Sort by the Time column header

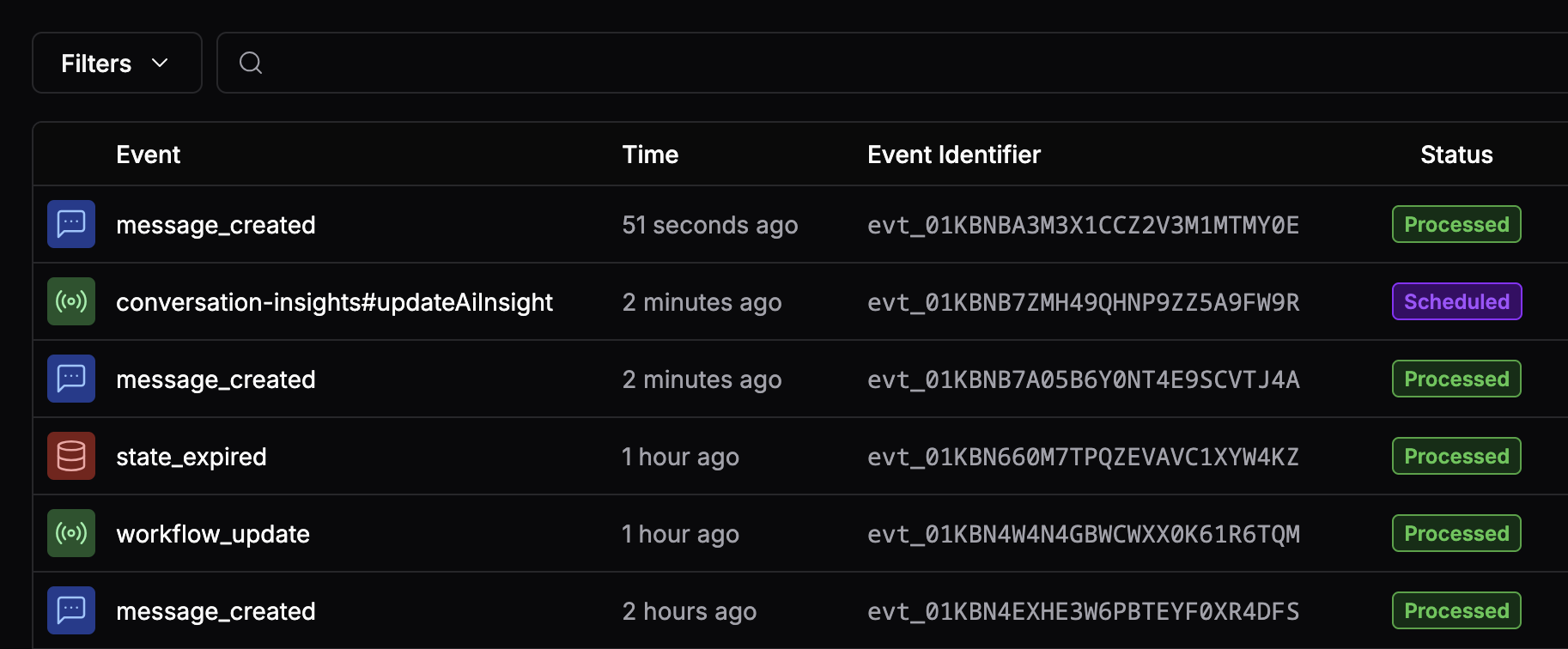tap(650, 154)
